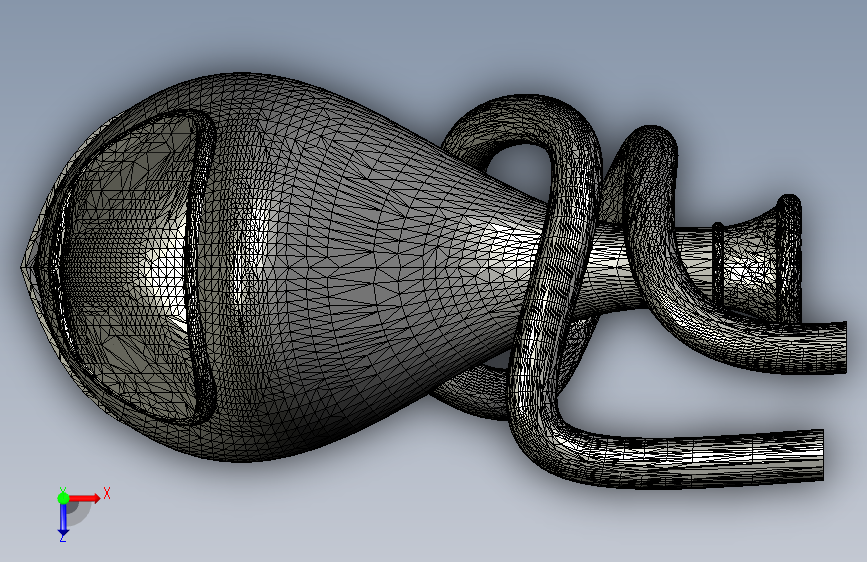Click the red X axis arrow of triad

[x=84, y=498]
